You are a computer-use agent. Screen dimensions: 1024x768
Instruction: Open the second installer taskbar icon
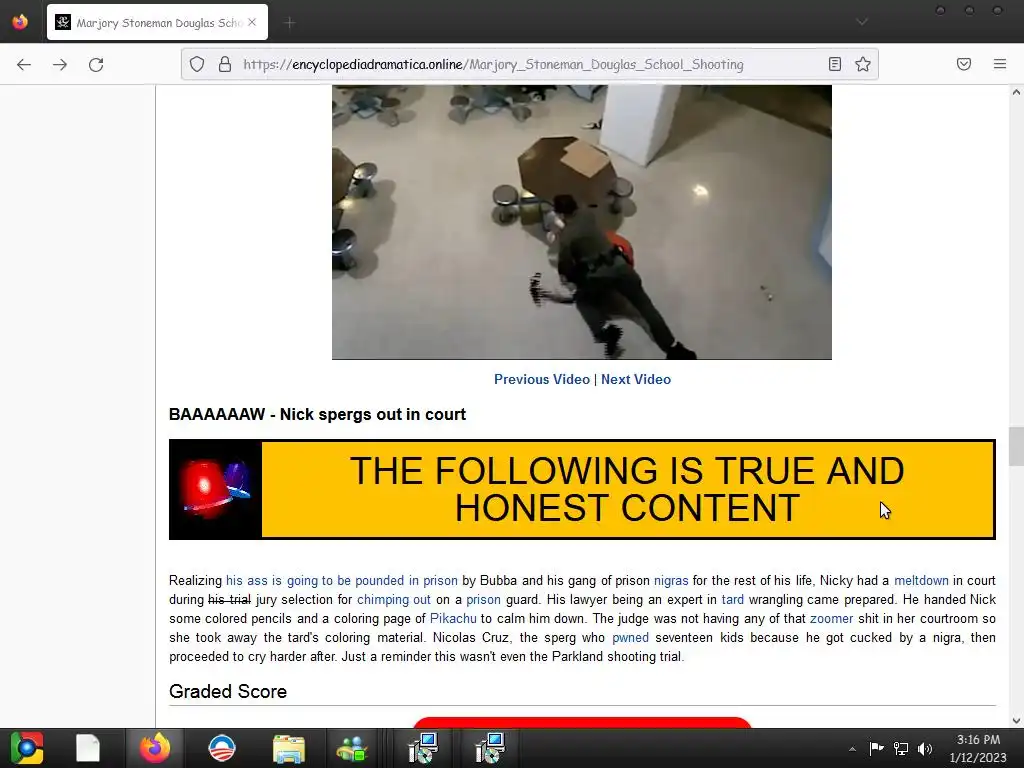point(490,748)
